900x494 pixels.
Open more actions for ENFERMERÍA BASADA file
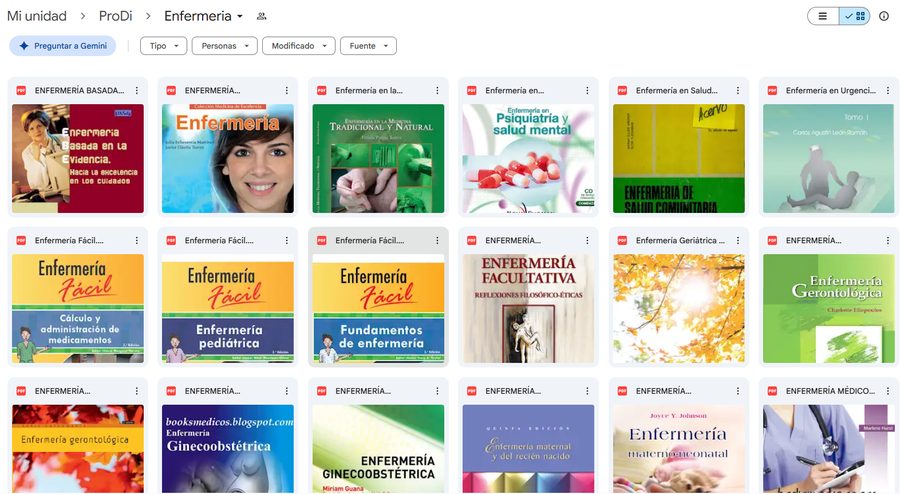[x=137, y=91]
